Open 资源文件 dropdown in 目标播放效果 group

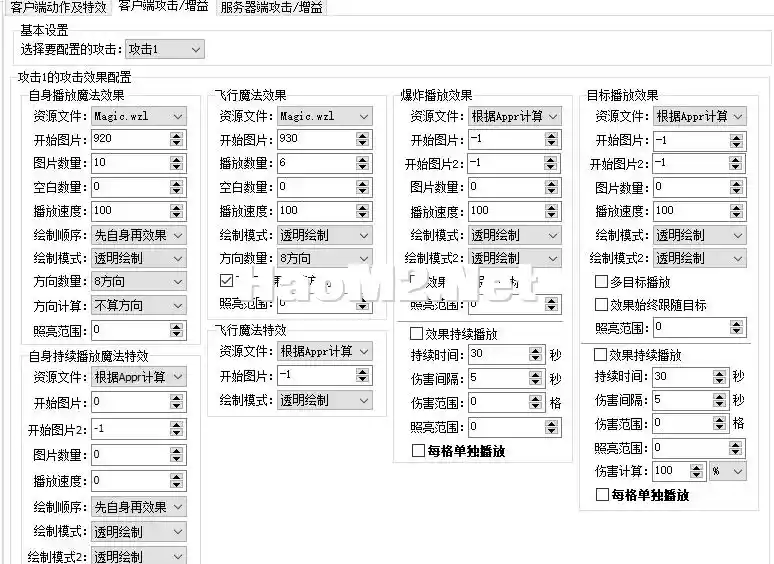click(699, 116)
